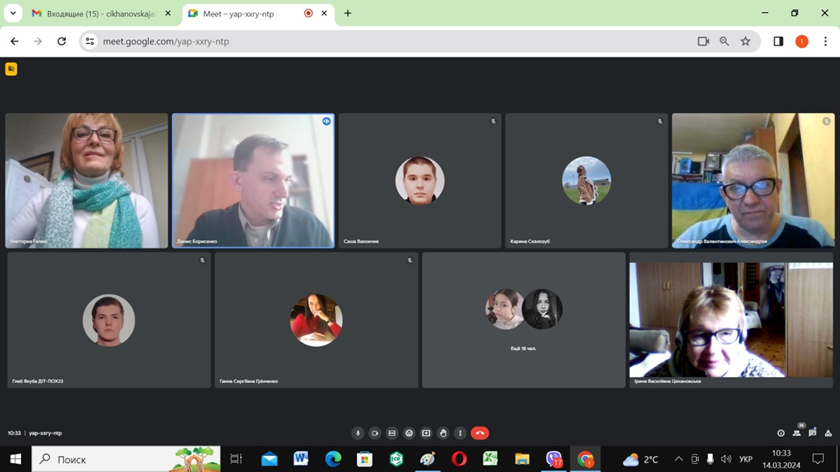Open more options three-dot menu in Meet
The width and height of the screenshot is (840, 472).
(x=460, y=433)
